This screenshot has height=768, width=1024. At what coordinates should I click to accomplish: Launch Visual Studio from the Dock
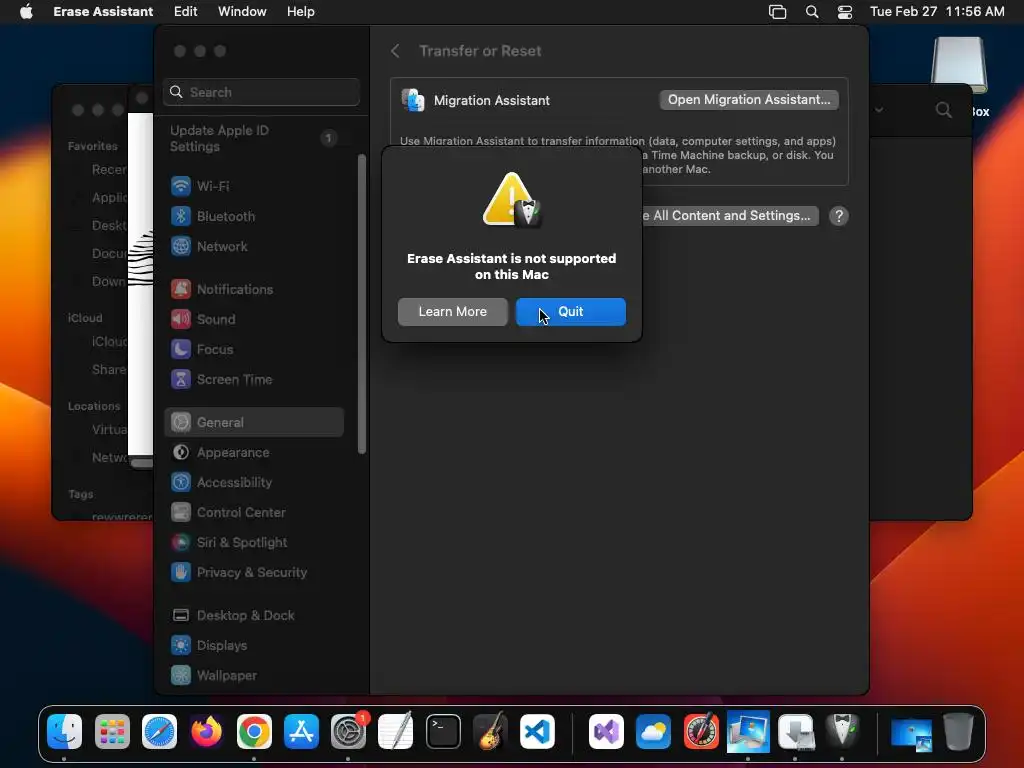(607, 731)
